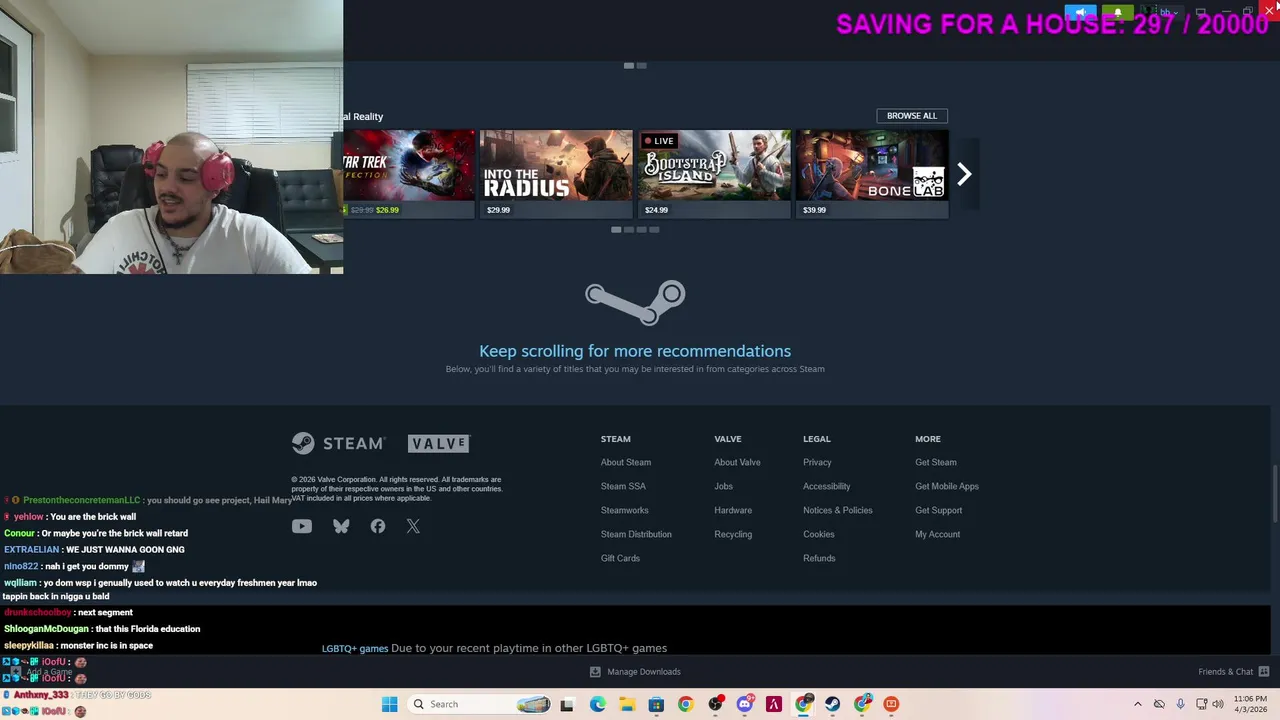The width and height of the screenshot is (1280, 720).
Task: Open the LGBTQ+ games category link
Action: click(x=355, y=648)
